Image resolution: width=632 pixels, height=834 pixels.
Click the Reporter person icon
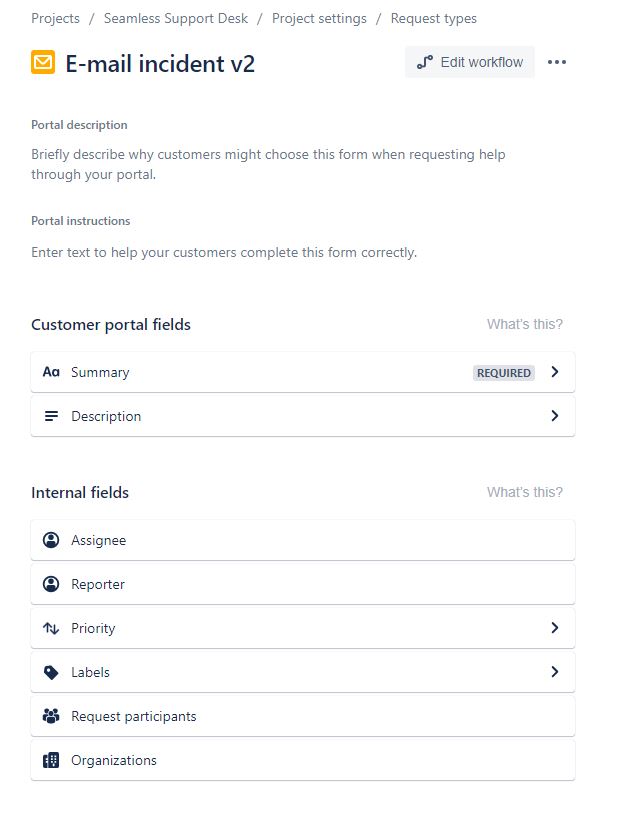[x=51, y=583]
